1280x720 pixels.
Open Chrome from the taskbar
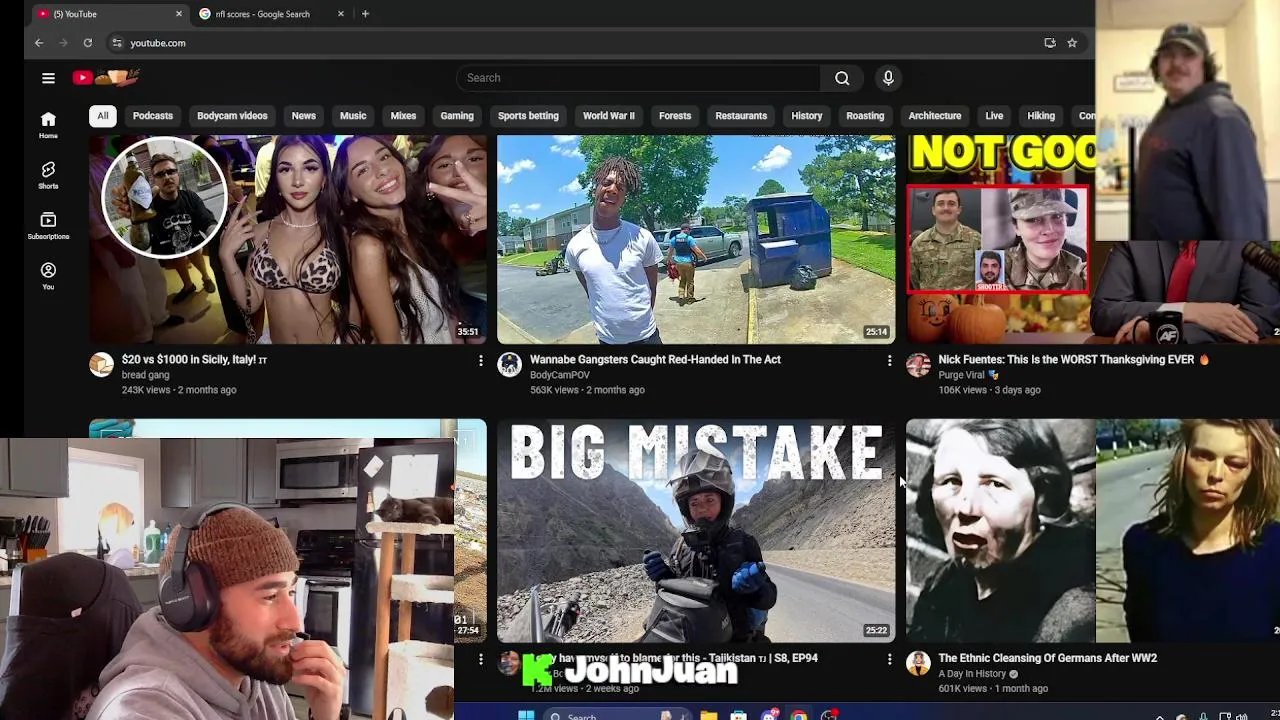pyautogui.click(x=798, y=715)
